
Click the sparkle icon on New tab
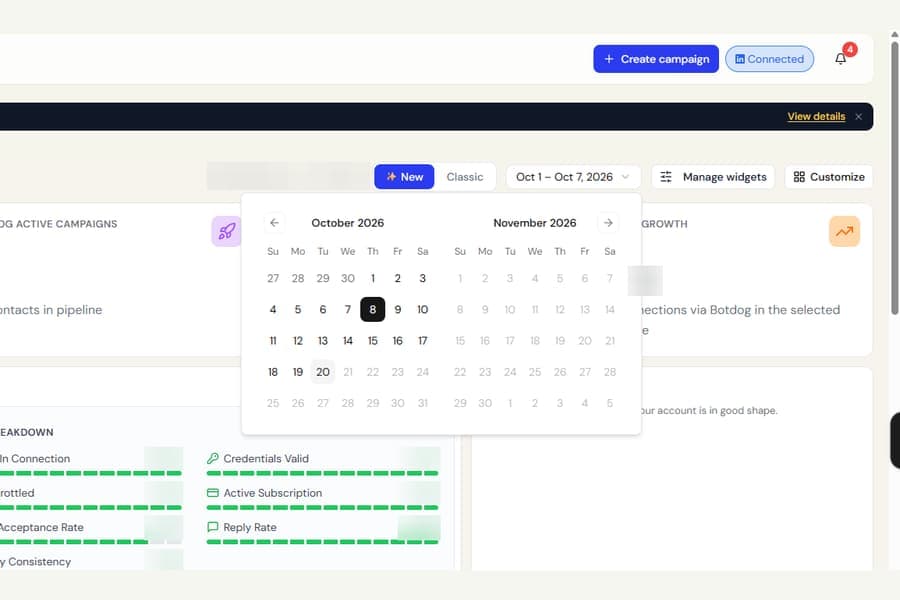click(391, 176)
